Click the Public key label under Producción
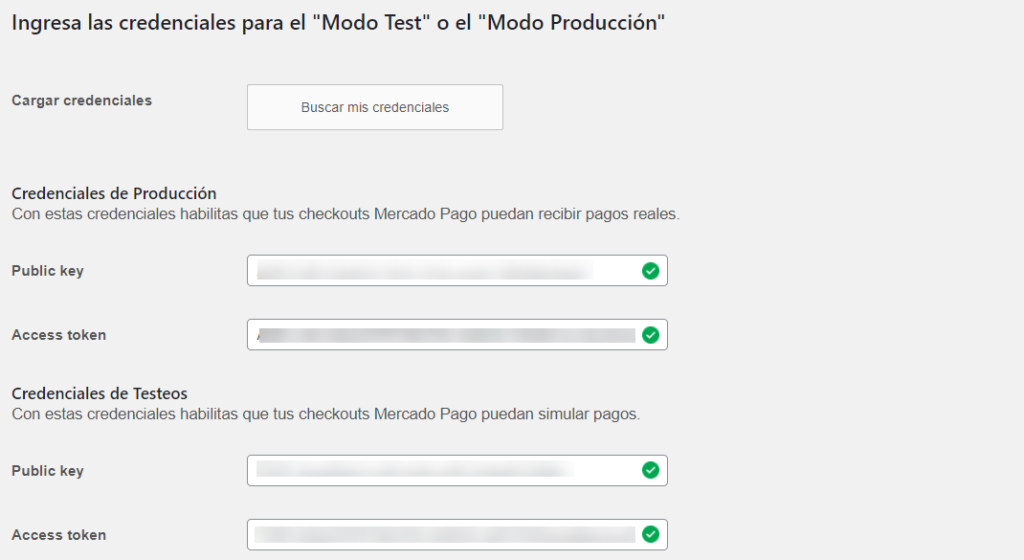 click(x=48, y=271)
